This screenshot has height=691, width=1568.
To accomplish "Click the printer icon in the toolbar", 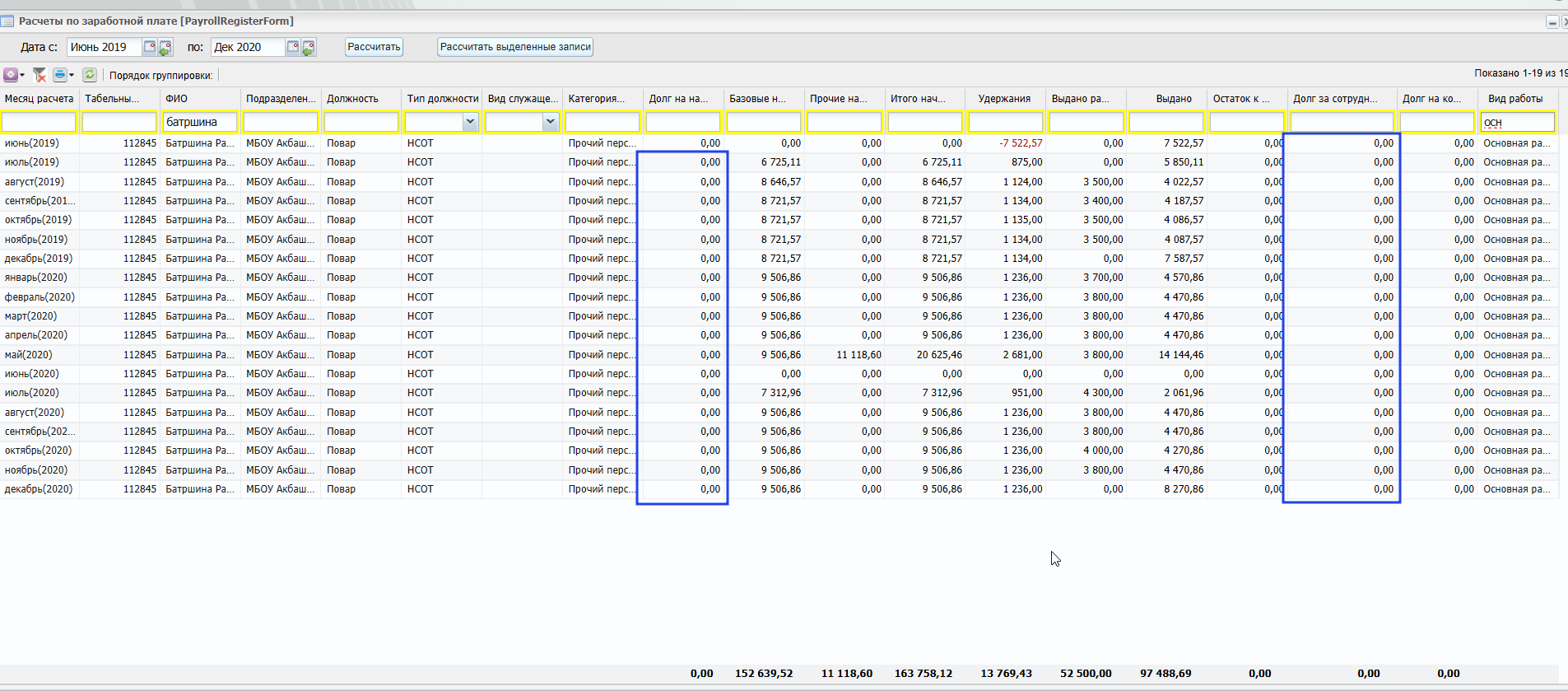I will 59,75.
